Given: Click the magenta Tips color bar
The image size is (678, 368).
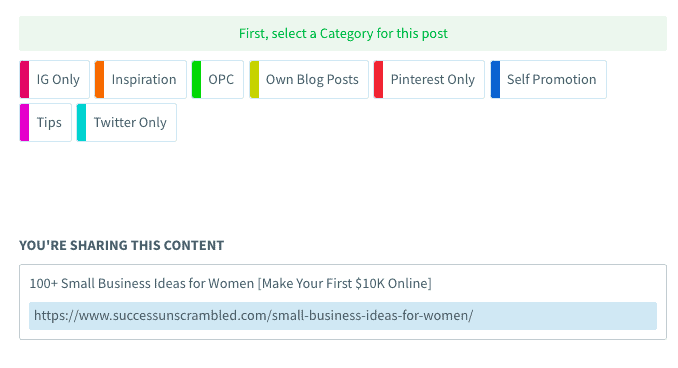Looking at the screenshot, I should [x=24, y=122].
